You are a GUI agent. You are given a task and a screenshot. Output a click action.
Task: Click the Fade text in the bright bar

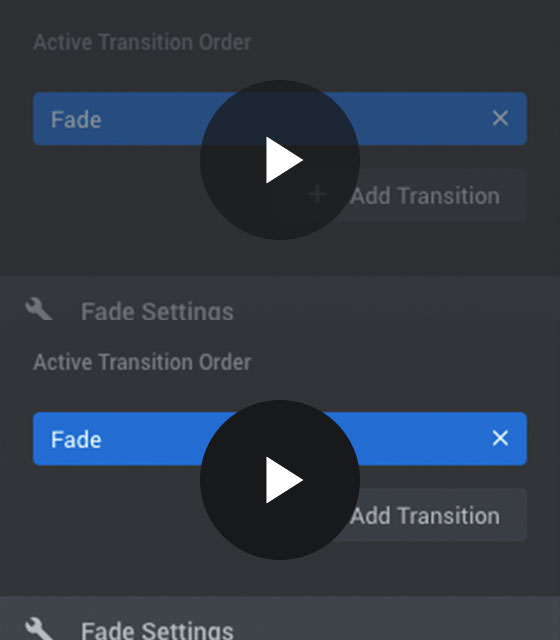(76, 440)
